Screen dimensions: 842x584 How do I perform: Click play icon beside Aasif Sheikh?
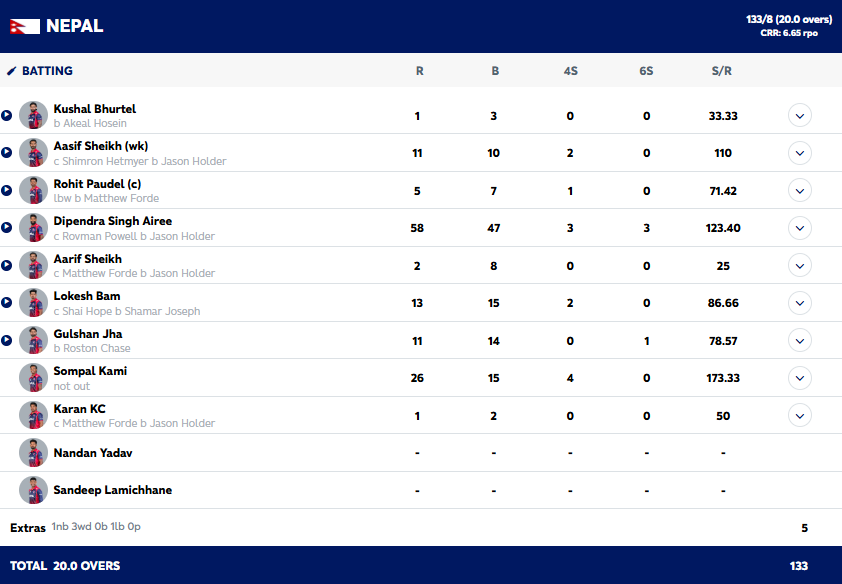(7, 153)
